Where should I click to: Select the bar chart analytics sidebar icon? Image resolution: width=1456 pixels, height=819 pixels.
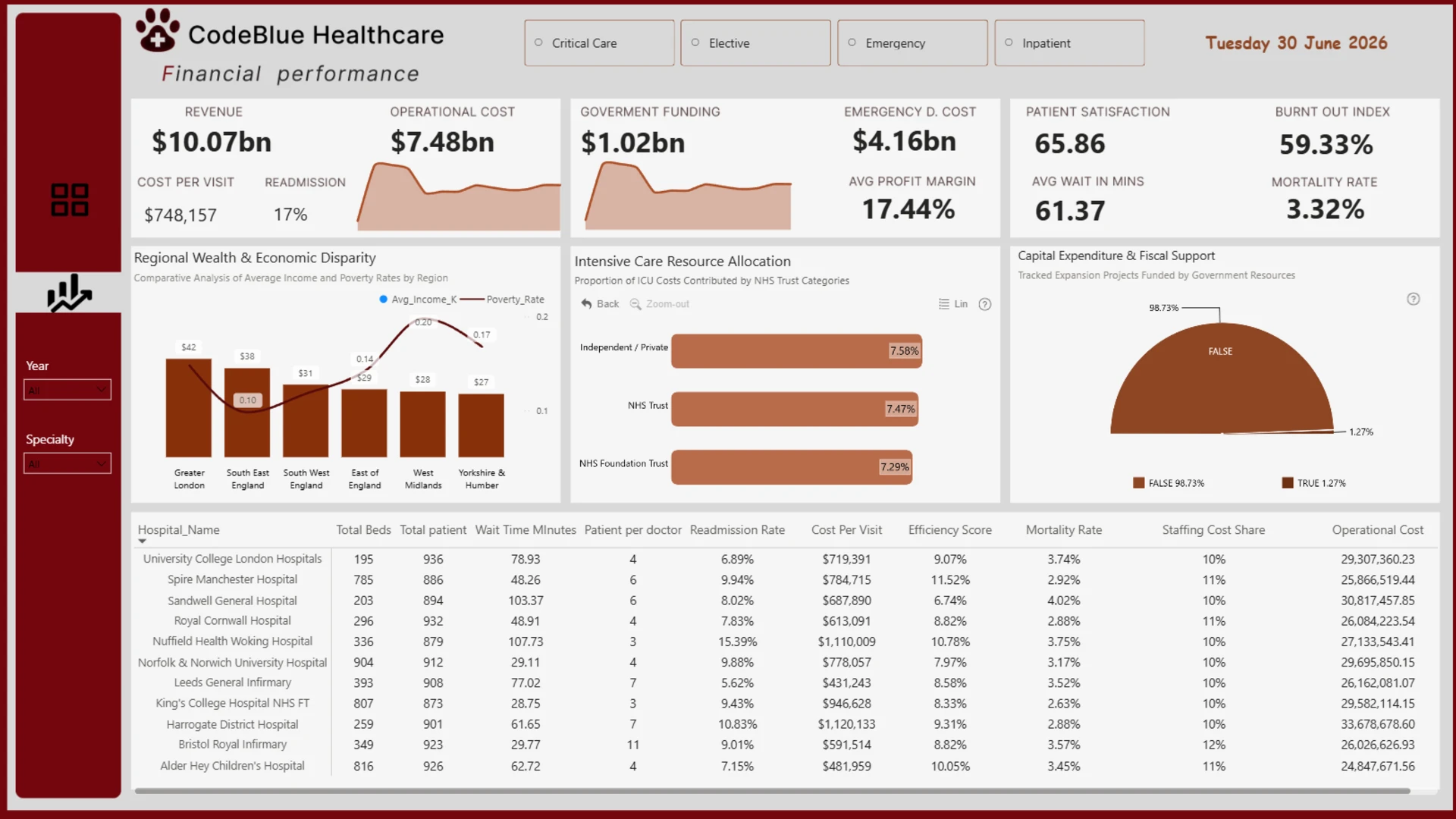69,293
